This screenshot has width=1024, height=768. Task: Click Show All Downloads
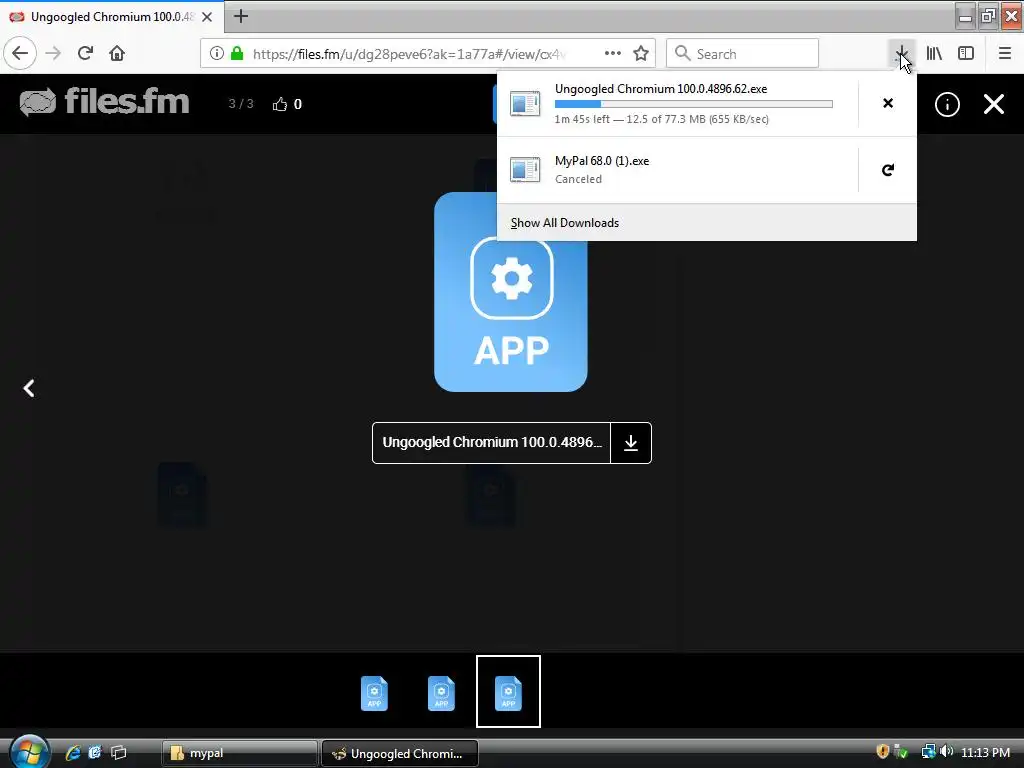pyautogui.click(x=565, y=223)
